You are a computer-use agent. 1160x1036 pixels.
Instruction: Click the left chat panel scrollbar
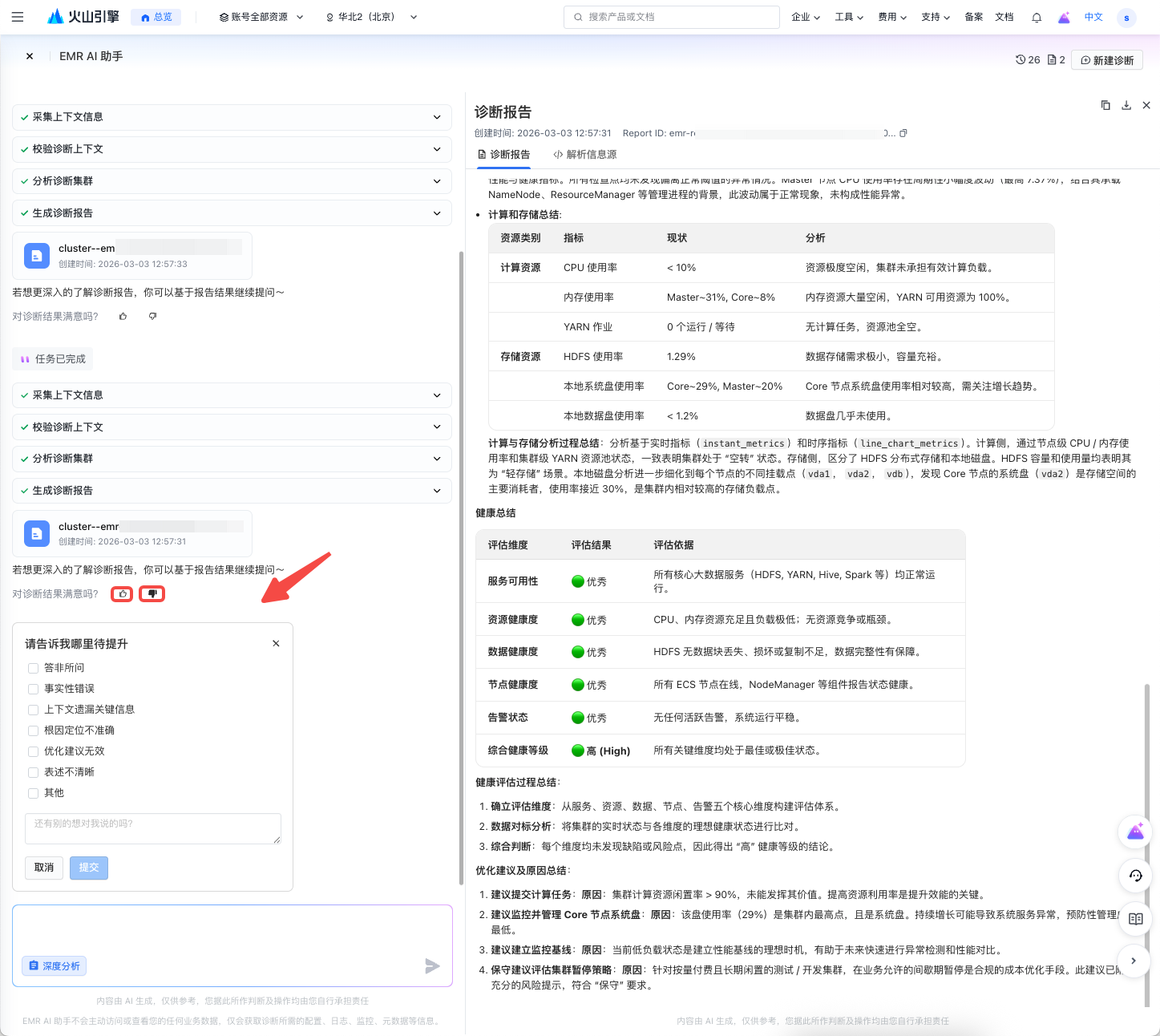(461, 561)
